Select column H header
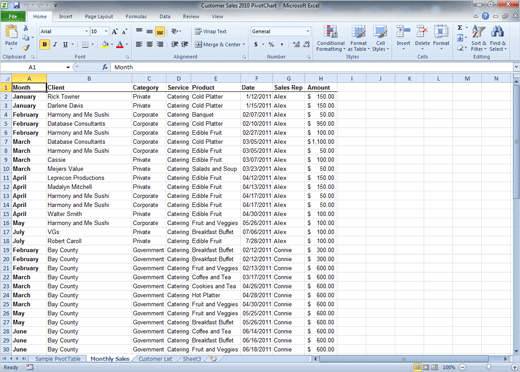Screen dimensions: 520x372 point(321,79)
